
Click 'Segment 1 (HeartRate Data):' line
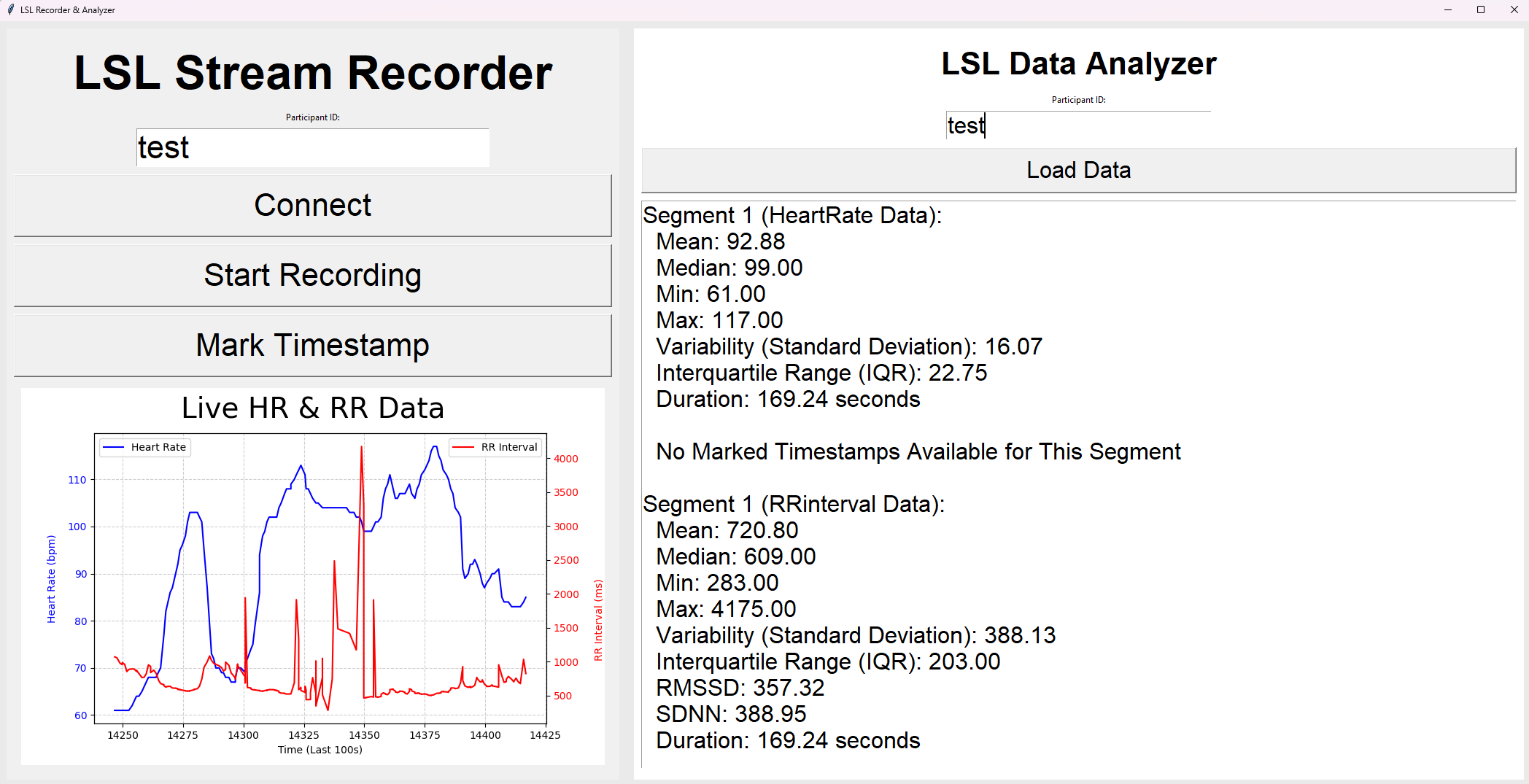point(792,215)
